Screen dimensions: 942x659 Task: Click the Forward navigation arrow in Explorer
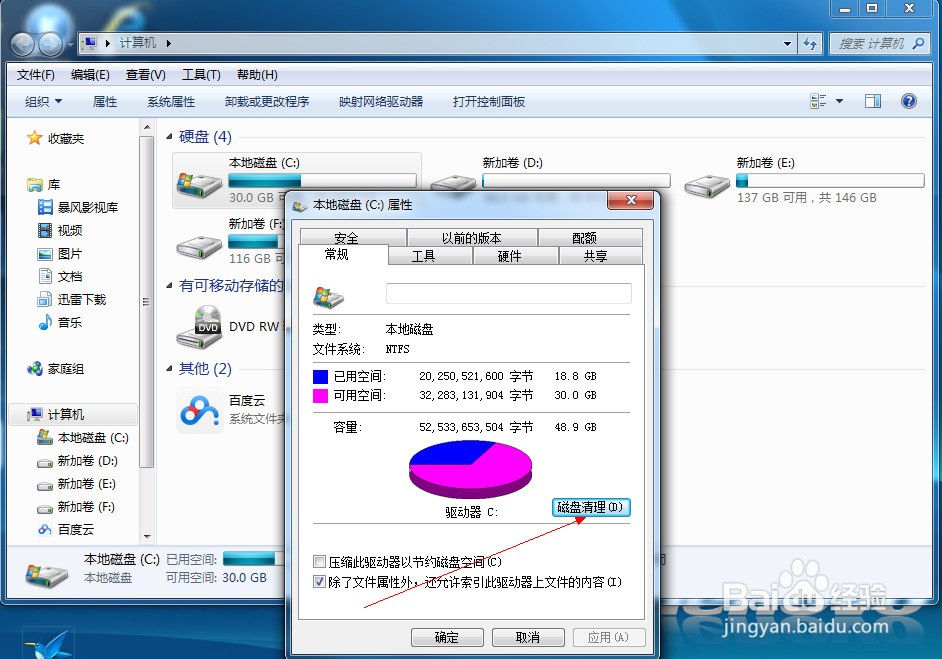pyautogui.click(x=50, y=44)
